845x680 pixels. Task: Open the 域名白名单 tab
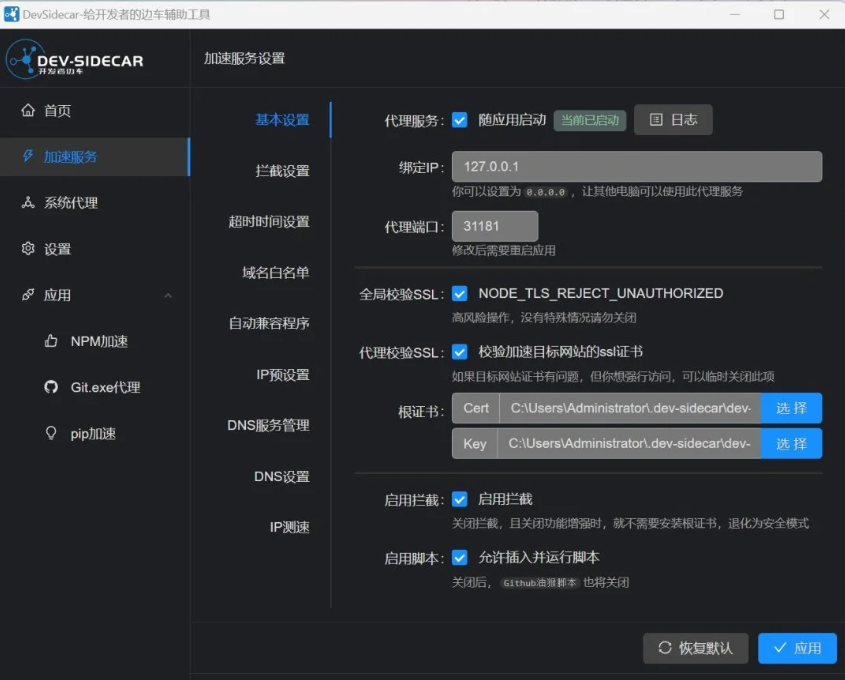point(275,273)
